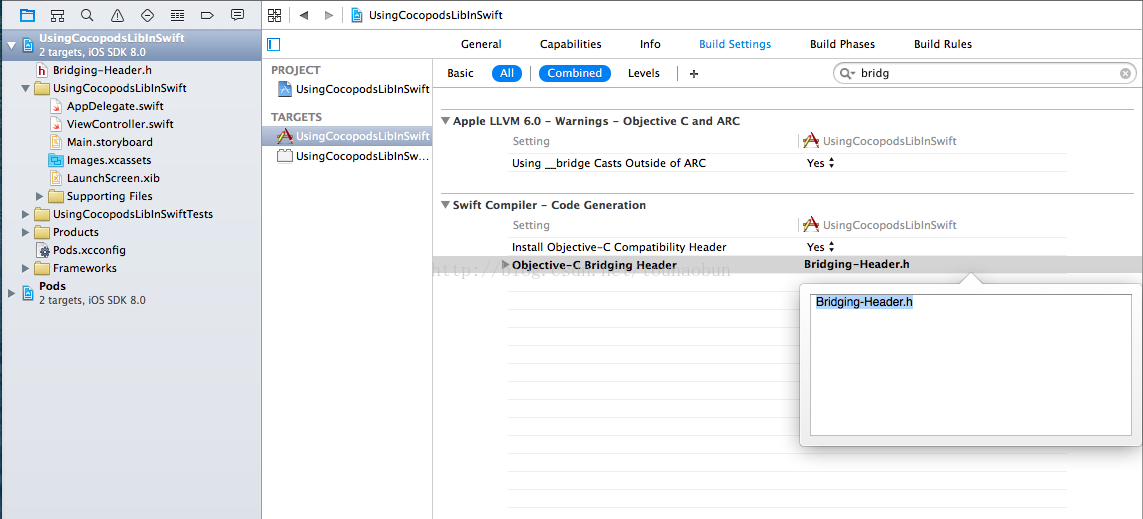Change the __bridge Casts Outside of ARC value

(820, 163)
